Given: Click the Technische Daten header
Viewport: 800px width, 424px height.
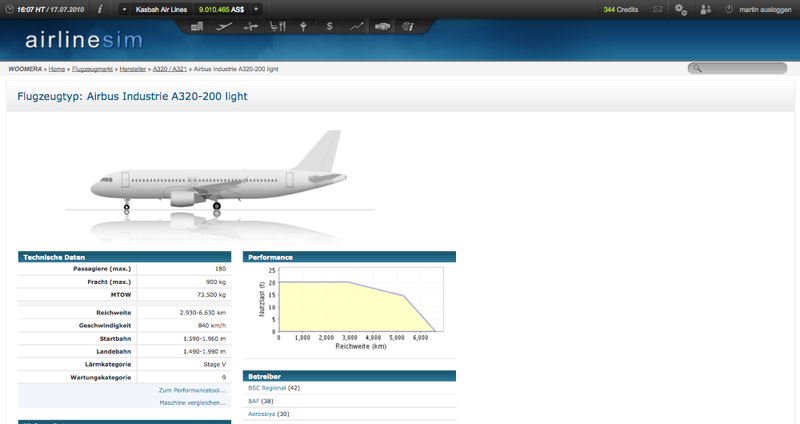Looking at the screenshot, I should (124, 257).
